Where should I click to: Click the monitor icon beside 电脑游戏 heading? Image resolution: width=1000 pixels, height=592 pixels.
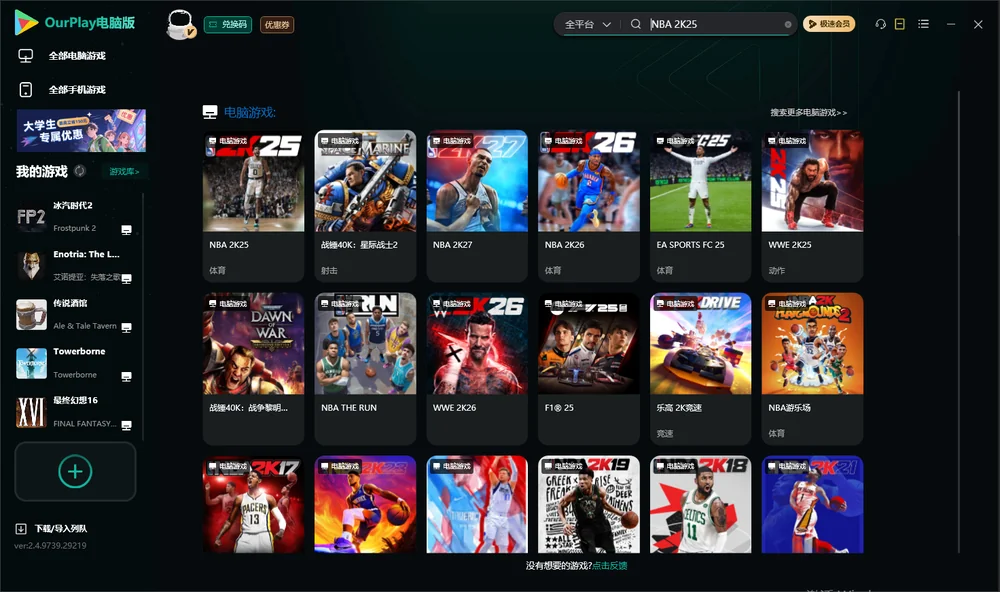point(210,112)
